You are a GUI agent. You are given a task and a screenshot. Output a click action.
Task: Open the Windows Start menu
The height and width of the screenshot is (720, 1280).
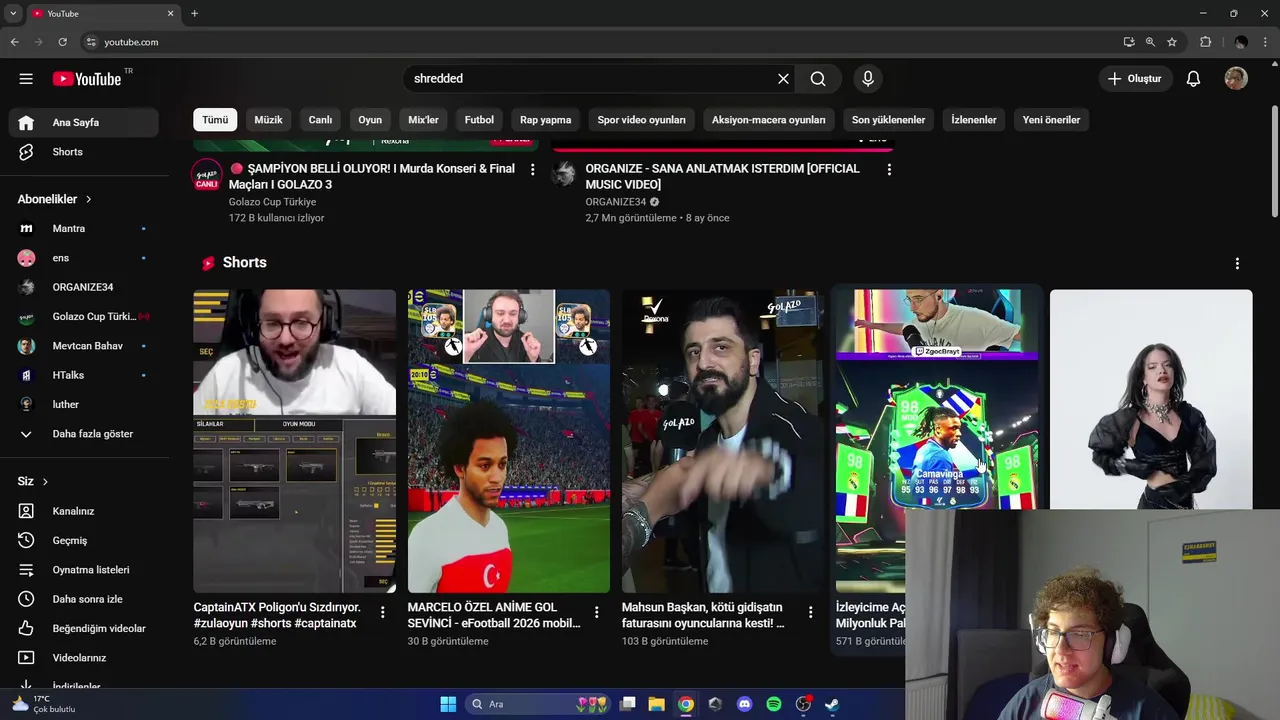(448, 704)
